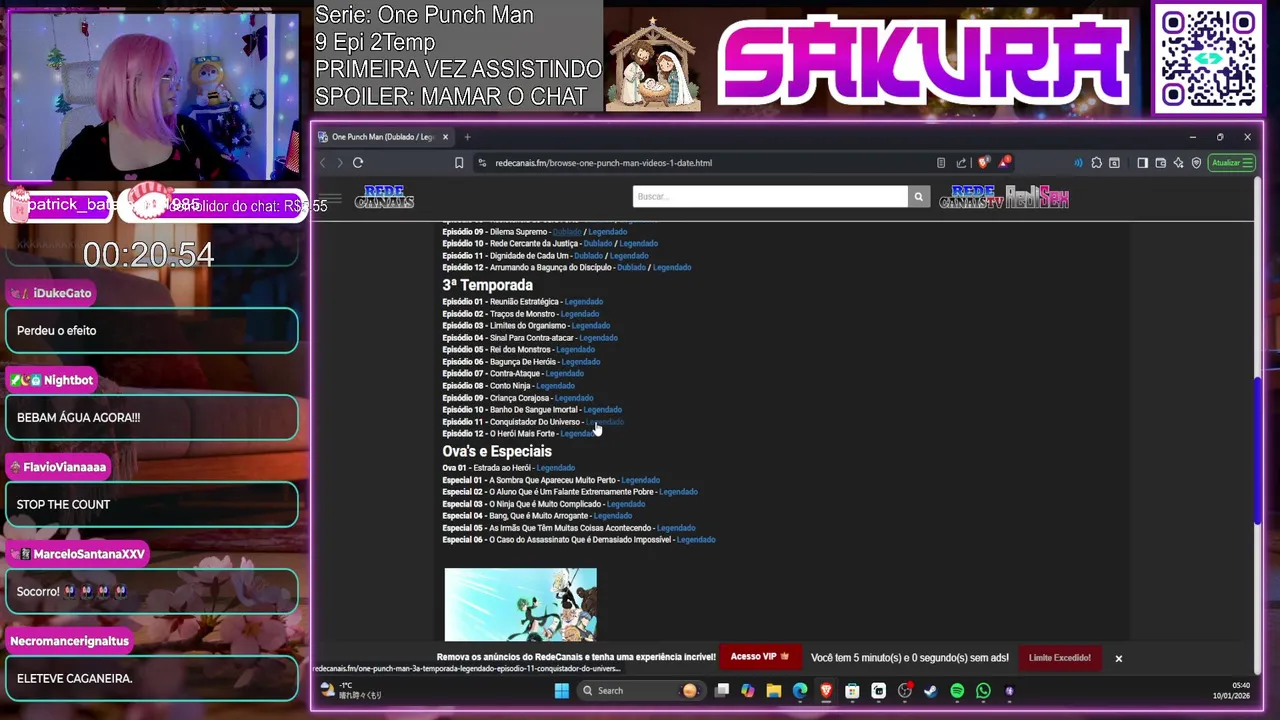Click the page vertical scrollbar thumb

(x=1258, y=450)
